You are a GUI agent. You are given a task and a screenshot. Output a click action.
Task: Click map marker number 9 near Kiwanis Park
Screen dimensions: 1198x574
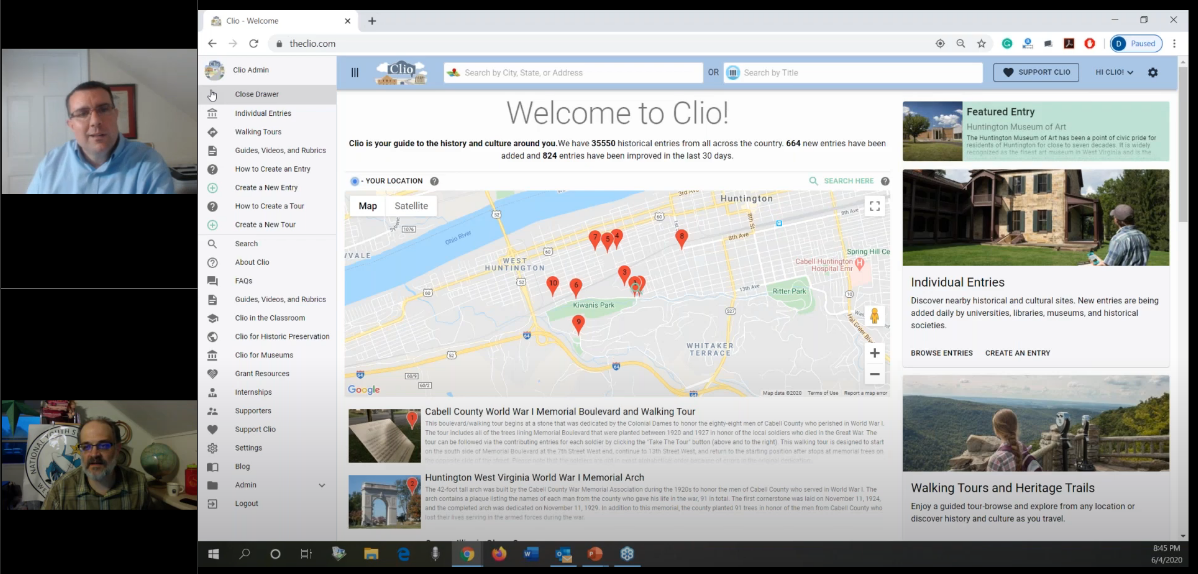pyautogui.click(x=578, y=325)
